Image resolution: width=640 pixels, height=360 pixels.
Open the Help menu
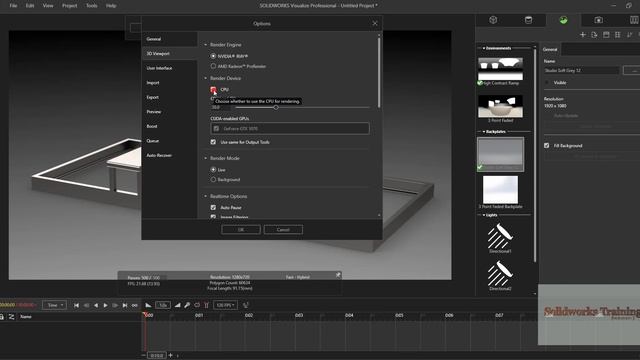(111, 6)
